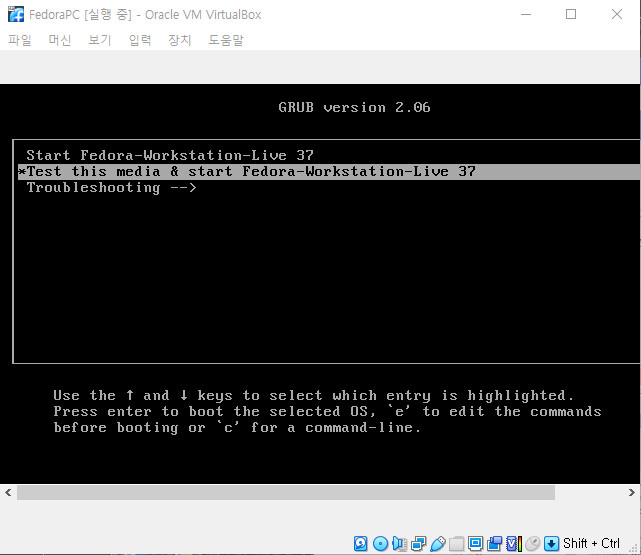Image resolution: width=641 pixels, height=555 pixels.
Task: Click the host key arrow icon
Action: [x=551, y=544]
